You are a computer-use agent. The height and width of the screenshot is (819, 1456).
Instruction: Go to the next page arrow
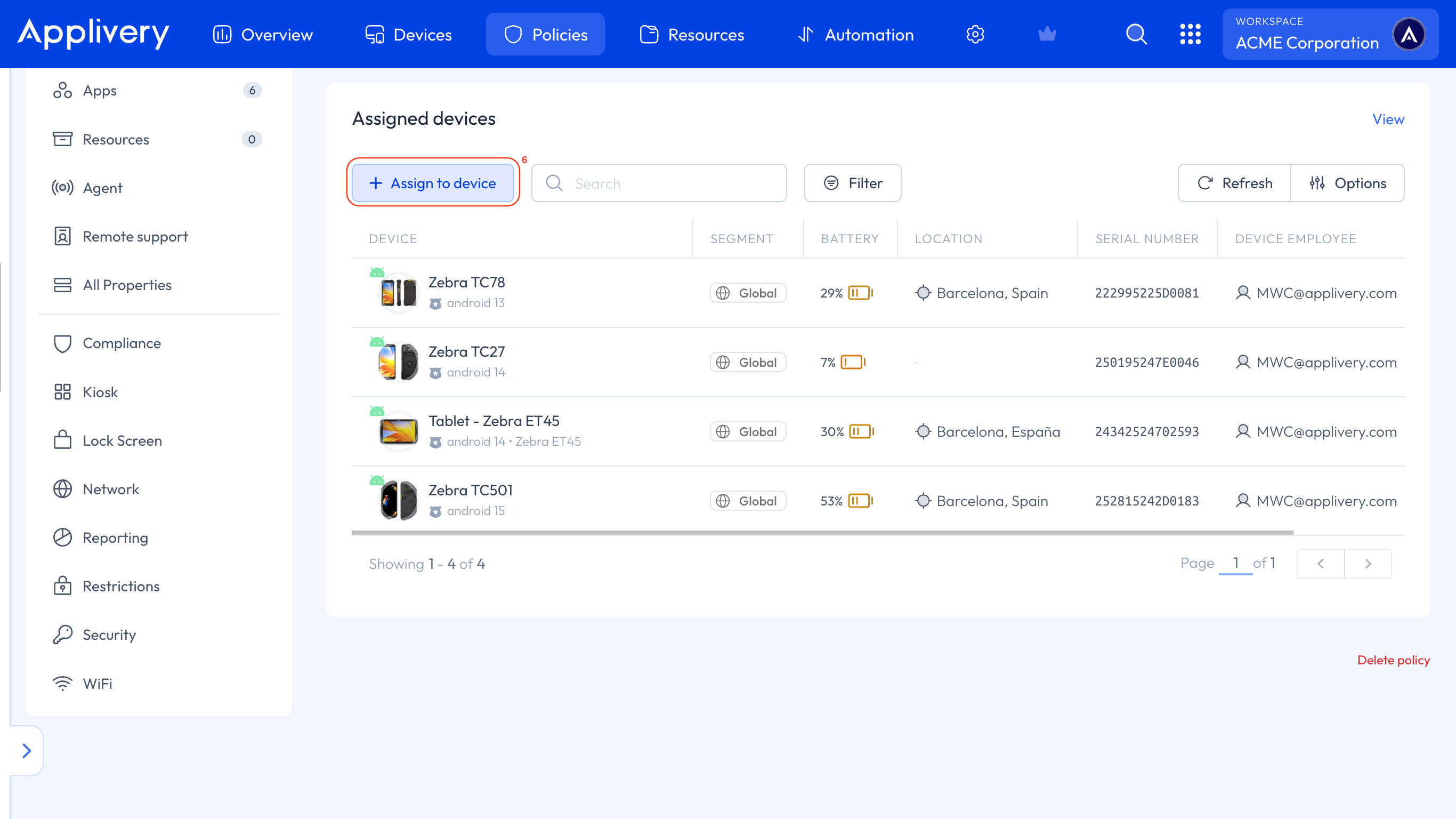pyautogui.click(x=1368, y=564)
